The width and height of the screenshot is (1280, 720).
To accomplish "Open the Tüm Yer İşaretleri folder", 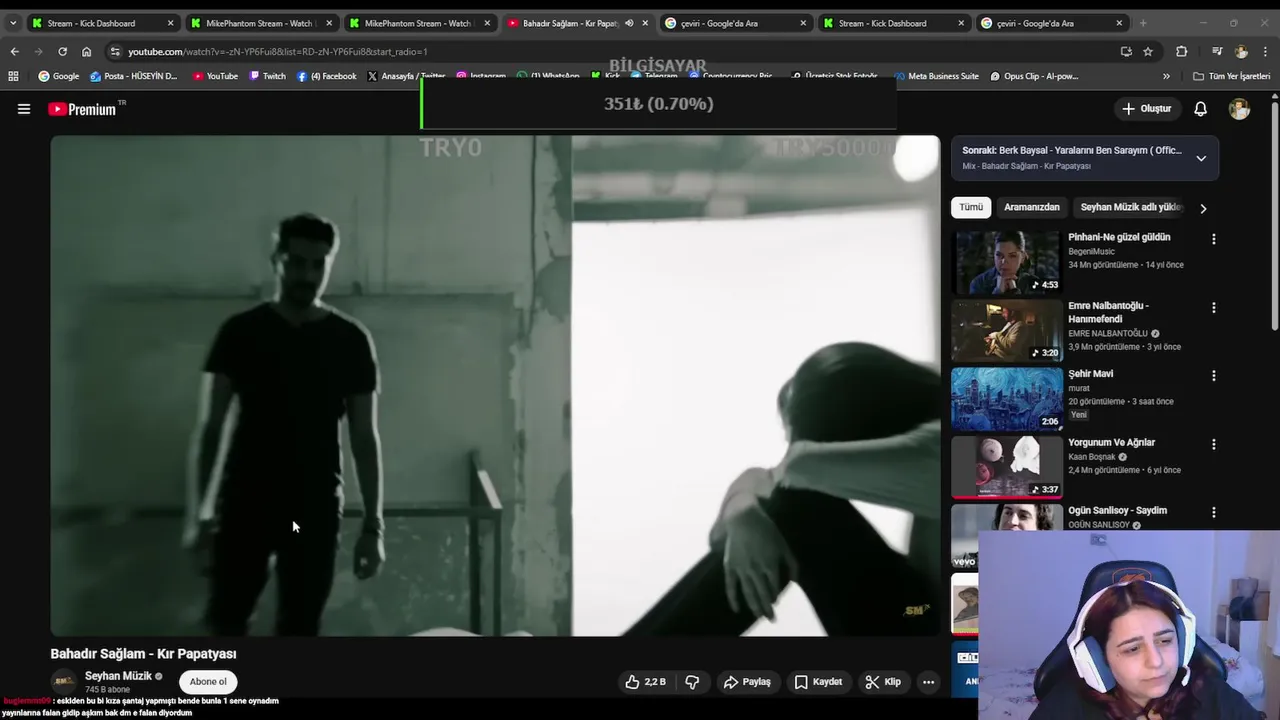I will (x=1231, y=76).
